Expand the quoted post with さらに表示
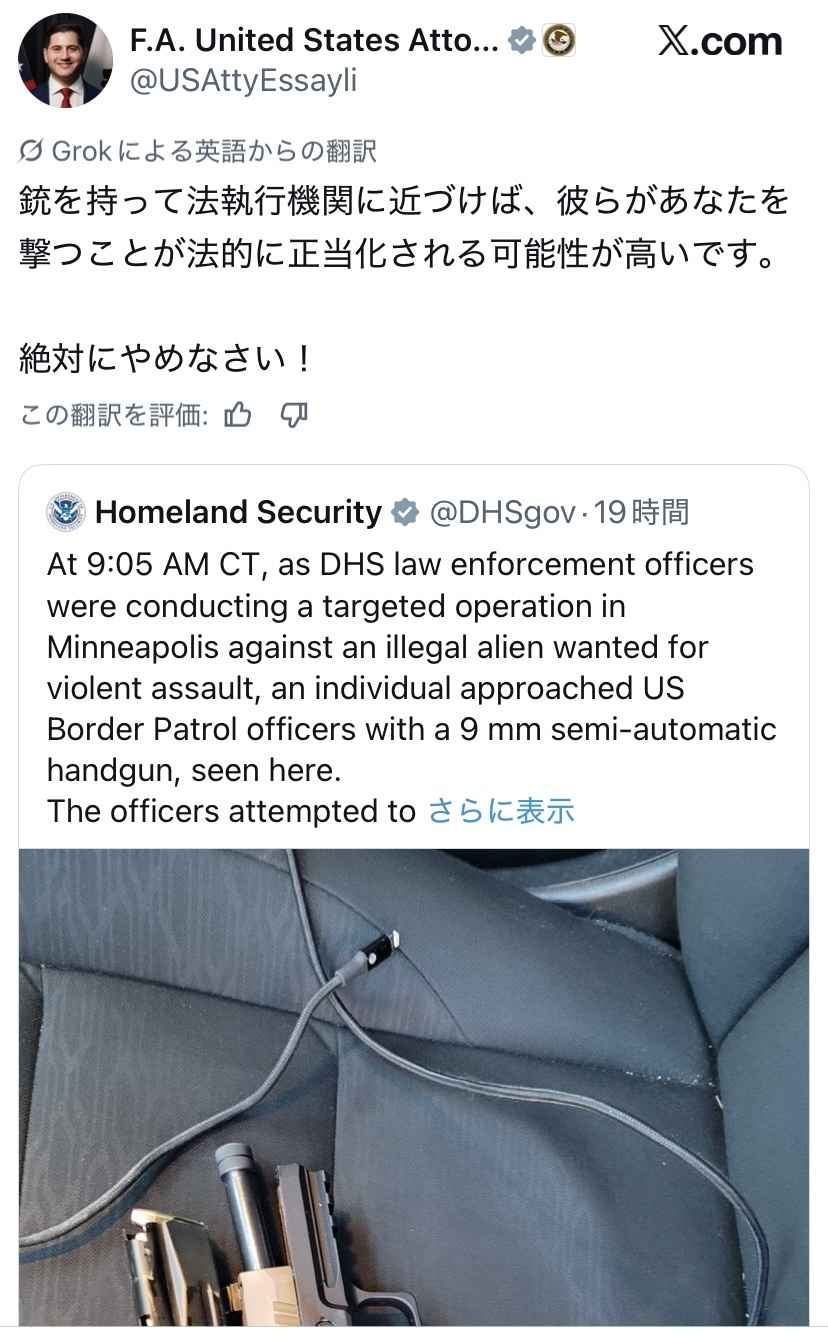Viewport: 828px width, 1342px height. click(501, 811)
